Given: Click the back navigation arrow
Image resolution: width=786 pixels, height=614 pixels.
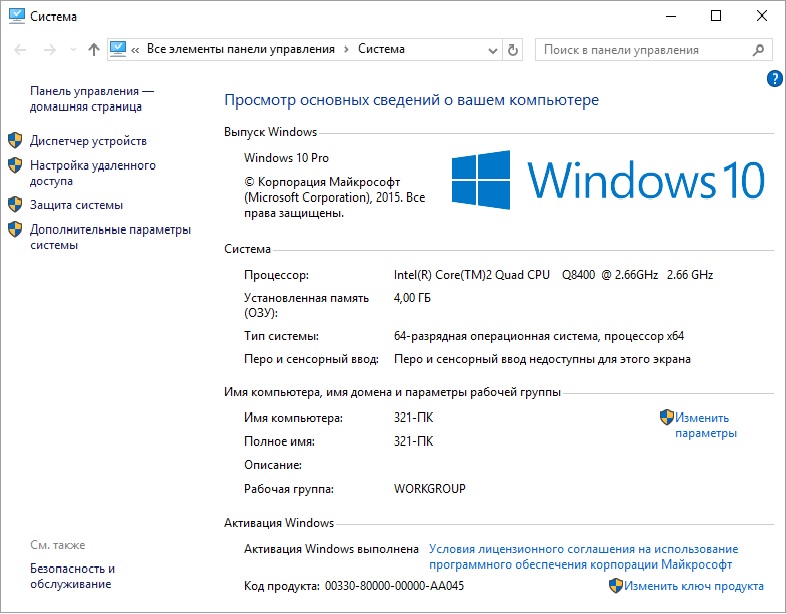Looking at the screenshot, I should coord(20,50).
